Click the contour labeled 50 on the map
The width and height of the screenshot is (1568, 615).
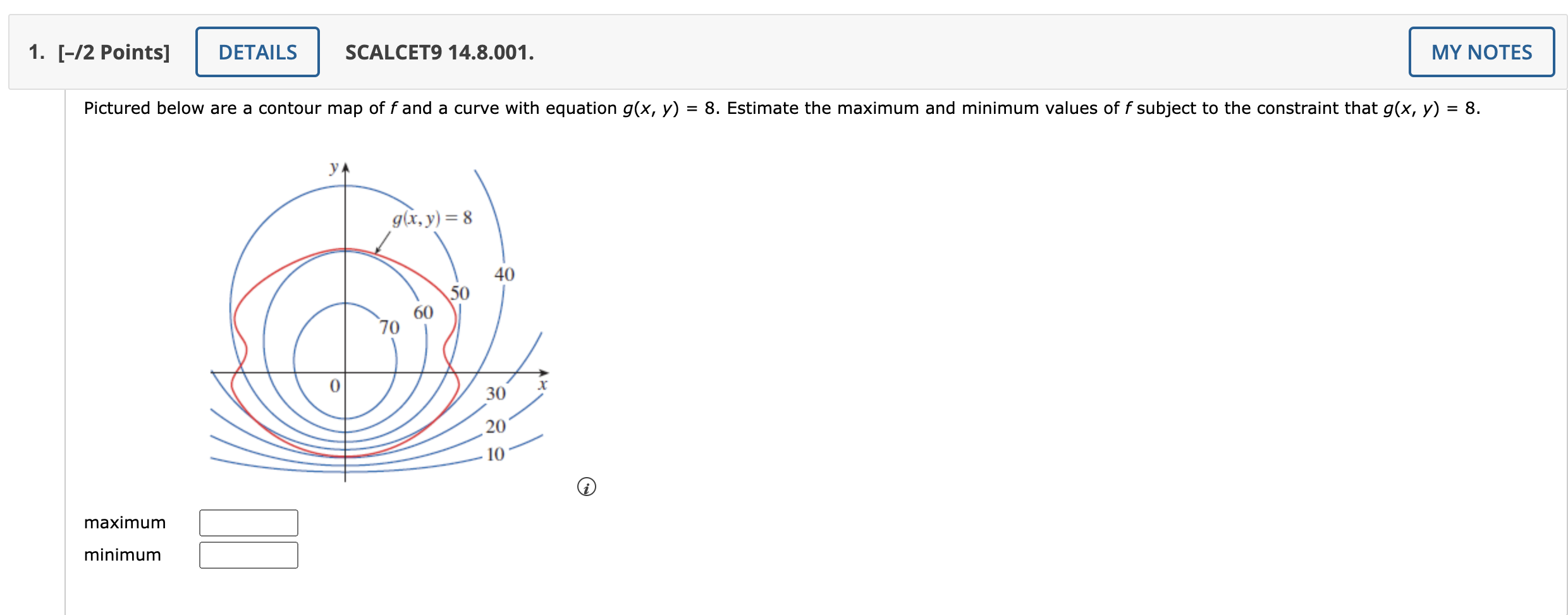tap(460, 293)
